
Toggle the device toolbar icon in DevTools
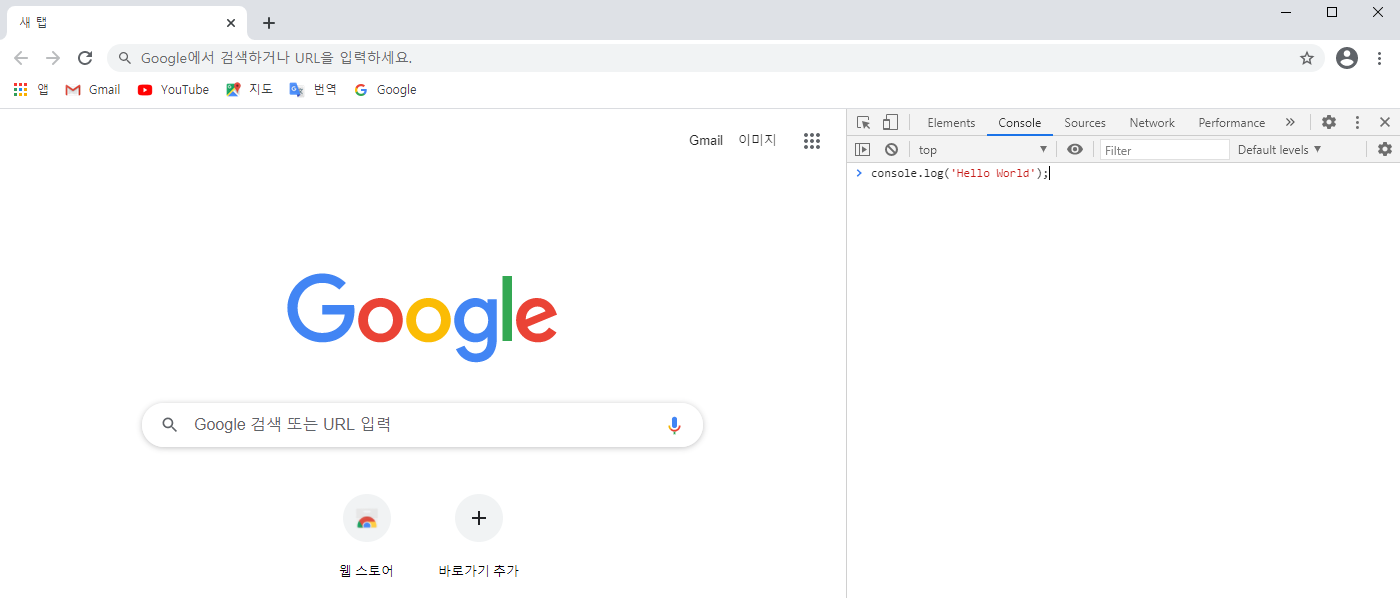(890, 122)
